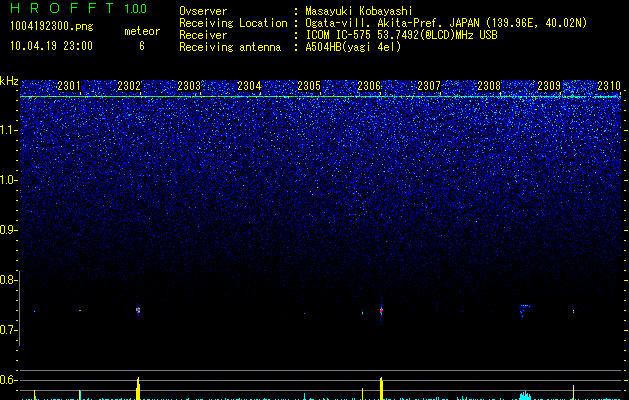Select the observer name Masayuki Kobayashi
This screenshot has height=400, width=629.
[x=359, y=11]
